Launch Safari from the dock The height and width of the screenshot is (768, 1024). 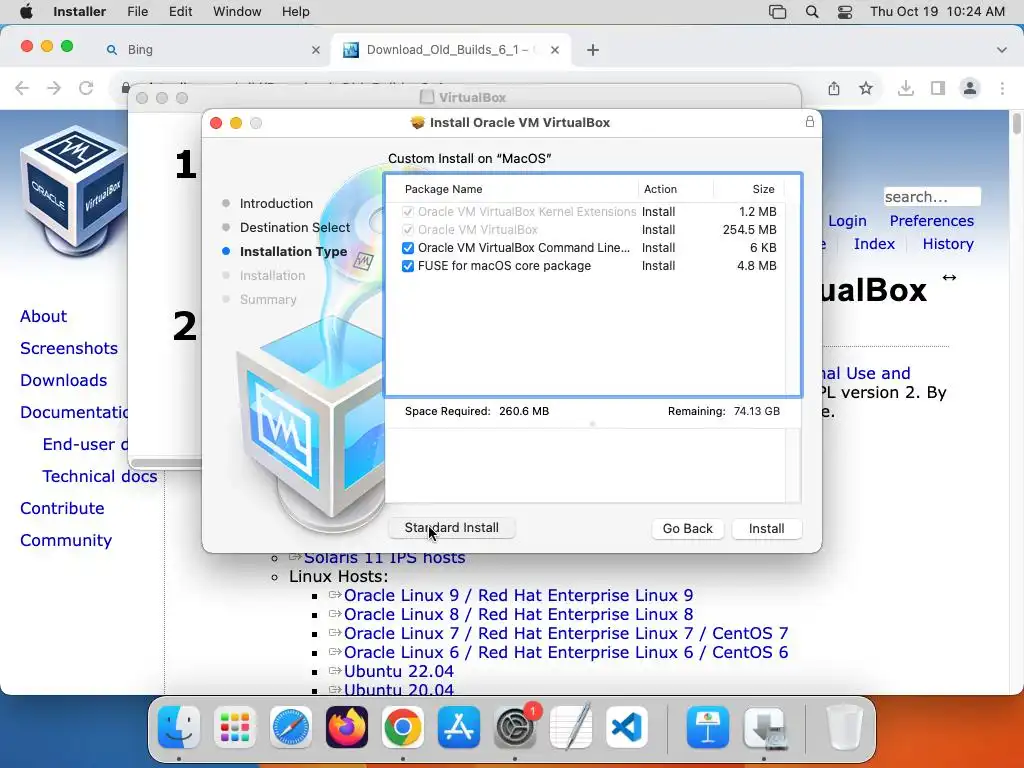(x=291, y=727)
